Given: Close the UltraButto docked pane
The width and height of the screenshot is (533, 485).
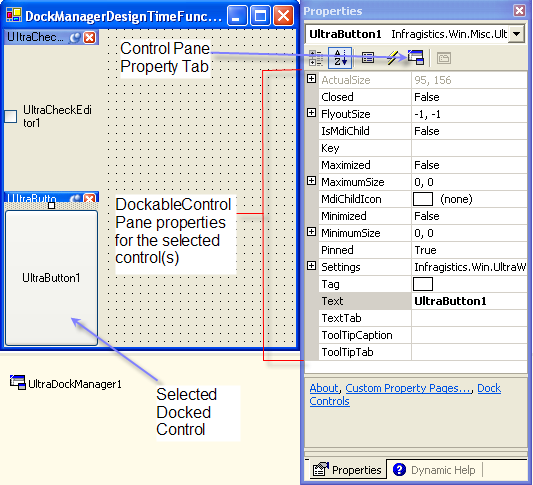Looking at the screenshot, I should tap(90, 198).
